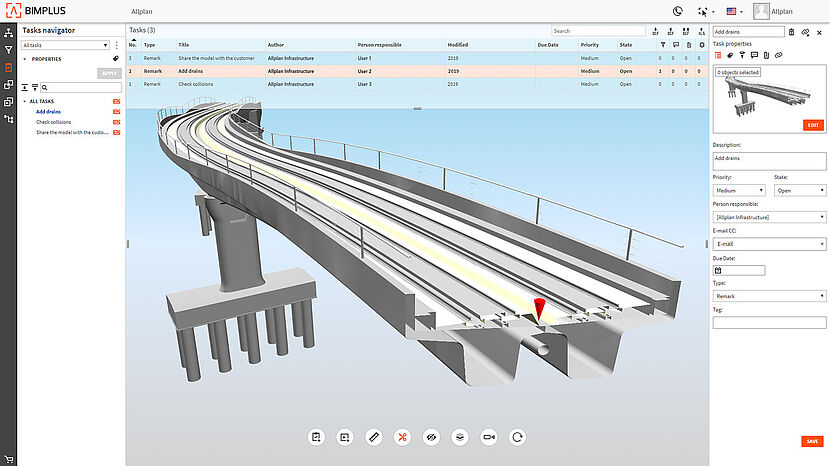Open the layers tool in bottom toolbar
The image size is (830, 466).
460,437
